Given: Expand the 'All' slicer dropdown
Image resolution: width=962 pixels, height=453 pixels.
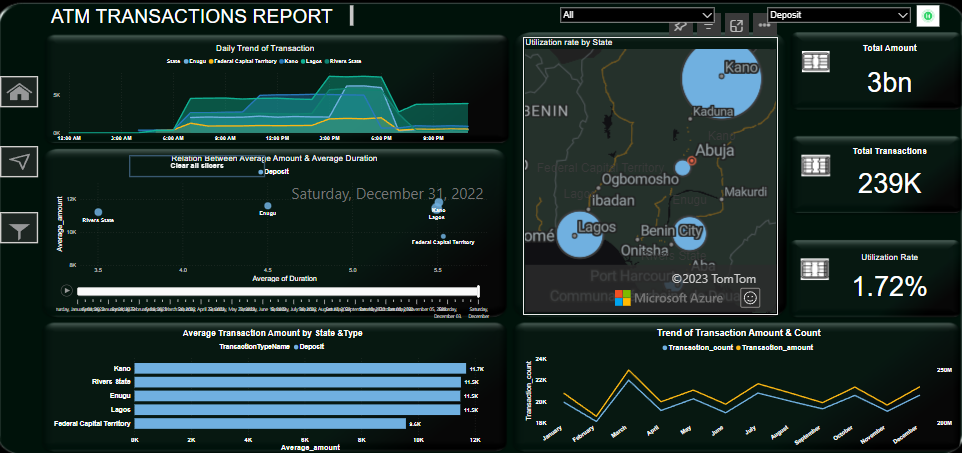Looking at the screenshot, I should click(x=637, y=15).
